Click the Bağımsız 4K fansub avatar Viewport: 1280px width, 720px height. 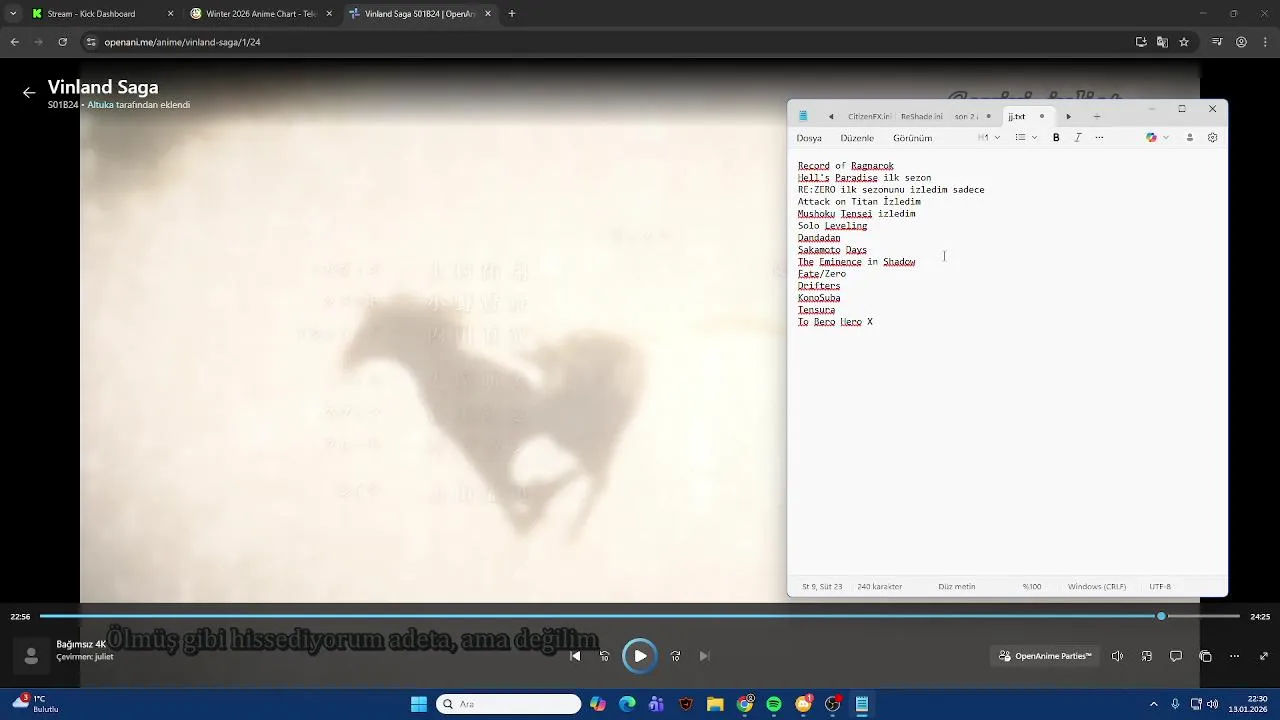point(31,656)
